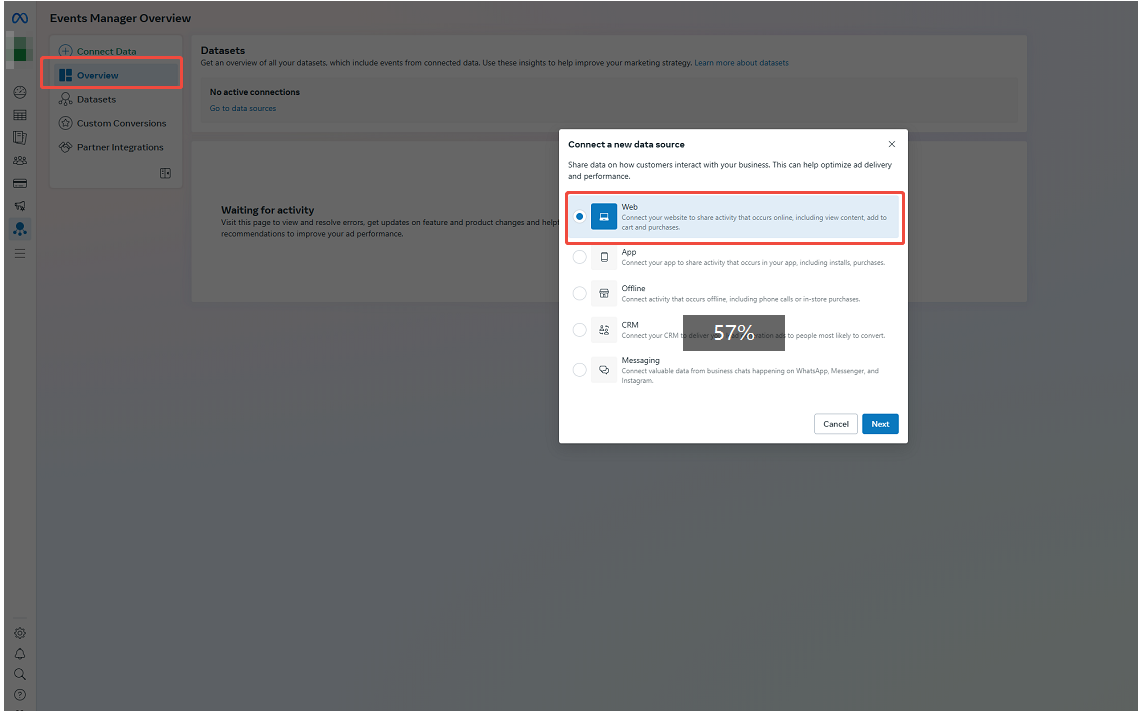Open the Events Manager icon in left rail
1138x711 pixels.
click(x=20, y=229)
